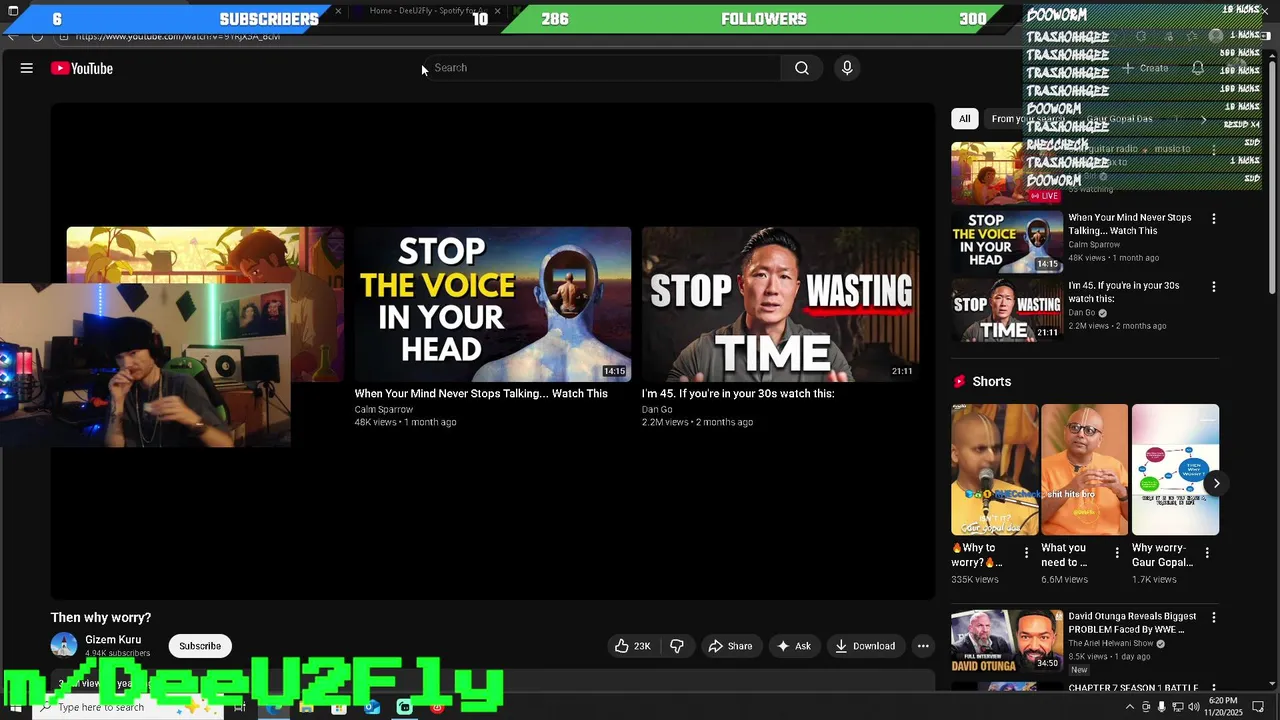Open options for Why worry- Gaur Gopal short

1207,553
